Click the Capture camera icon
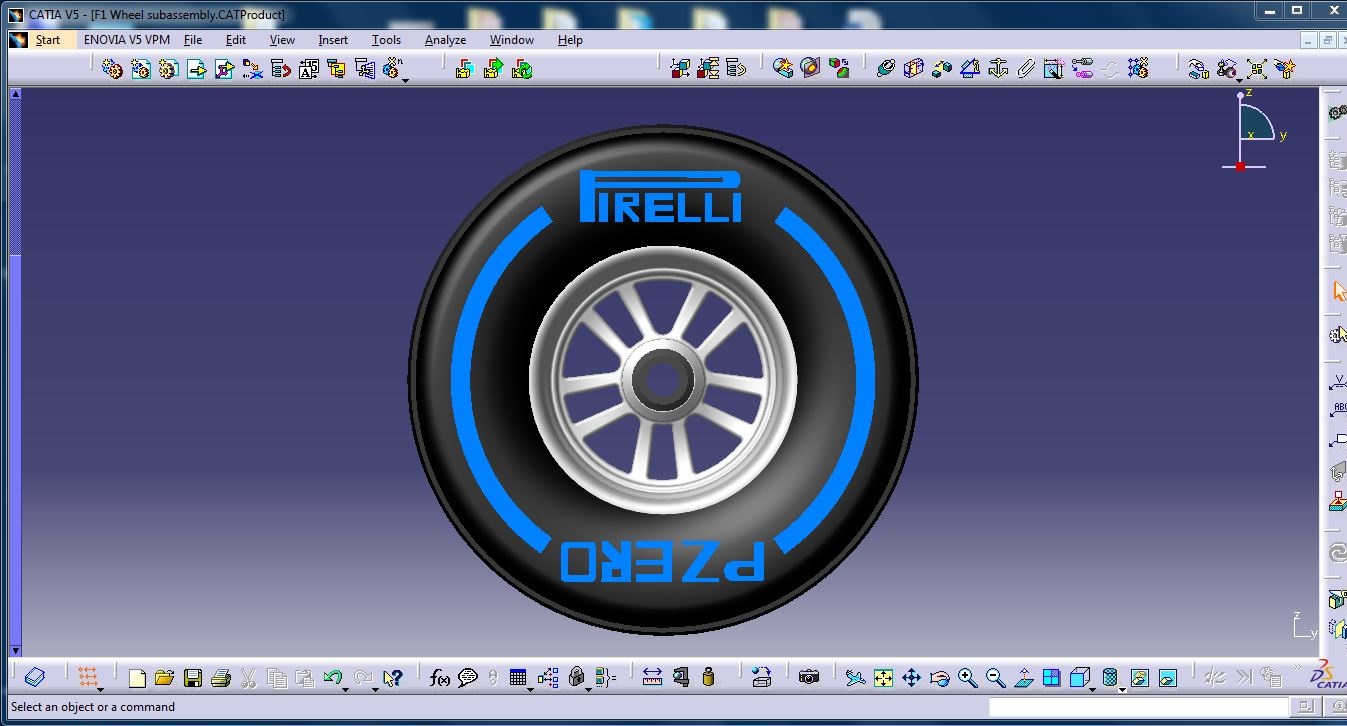 [x=809, y=678]
